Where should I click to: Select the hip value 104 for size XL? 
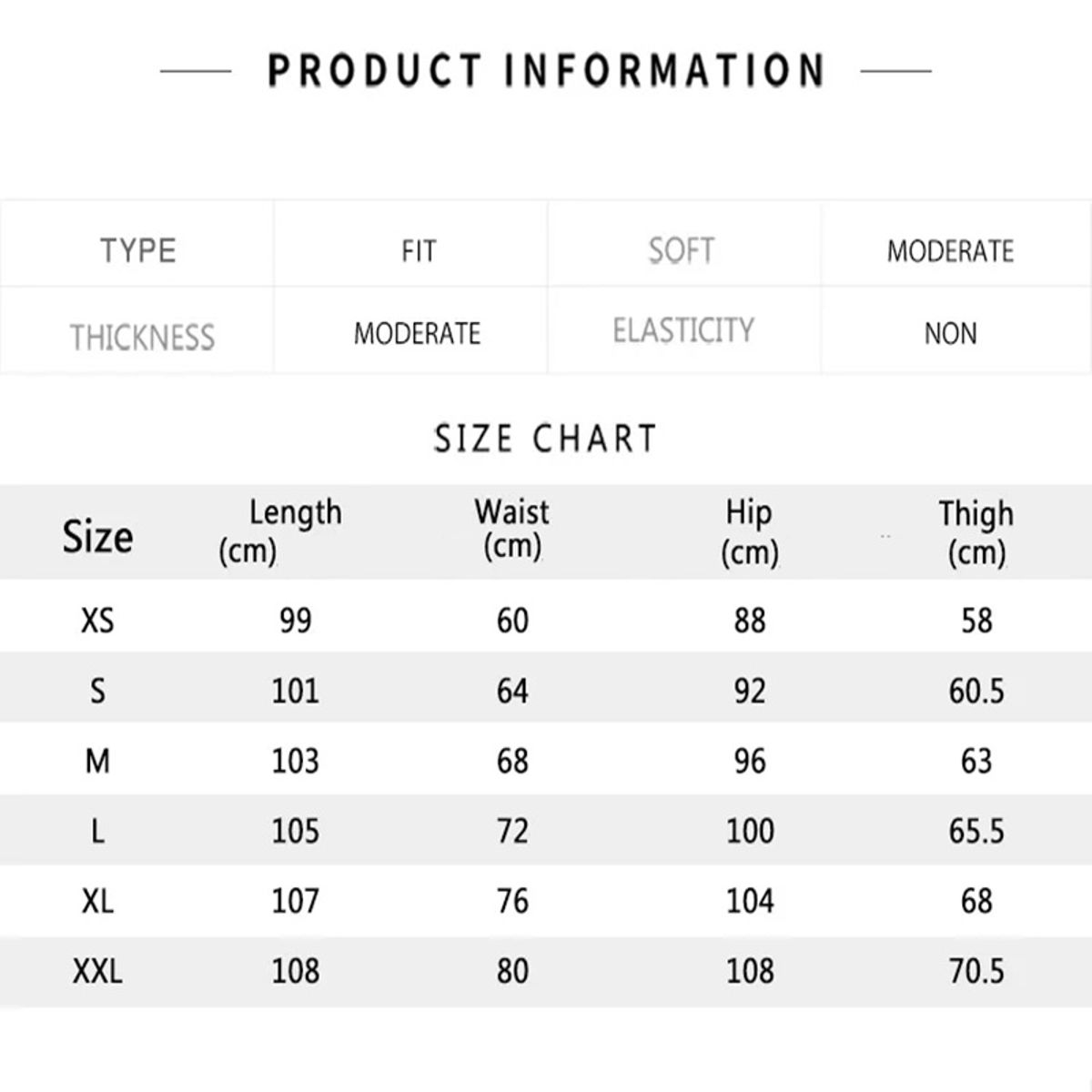(750, 901)
